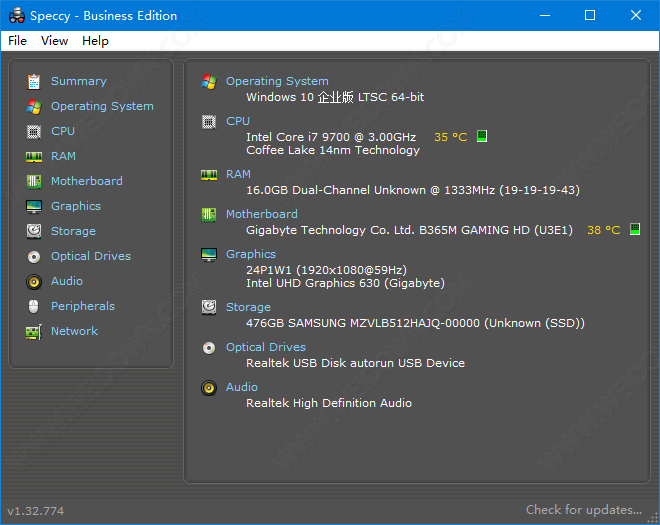
Task: Click the Motherboard heading link in summary
Action: coord(262,214)
